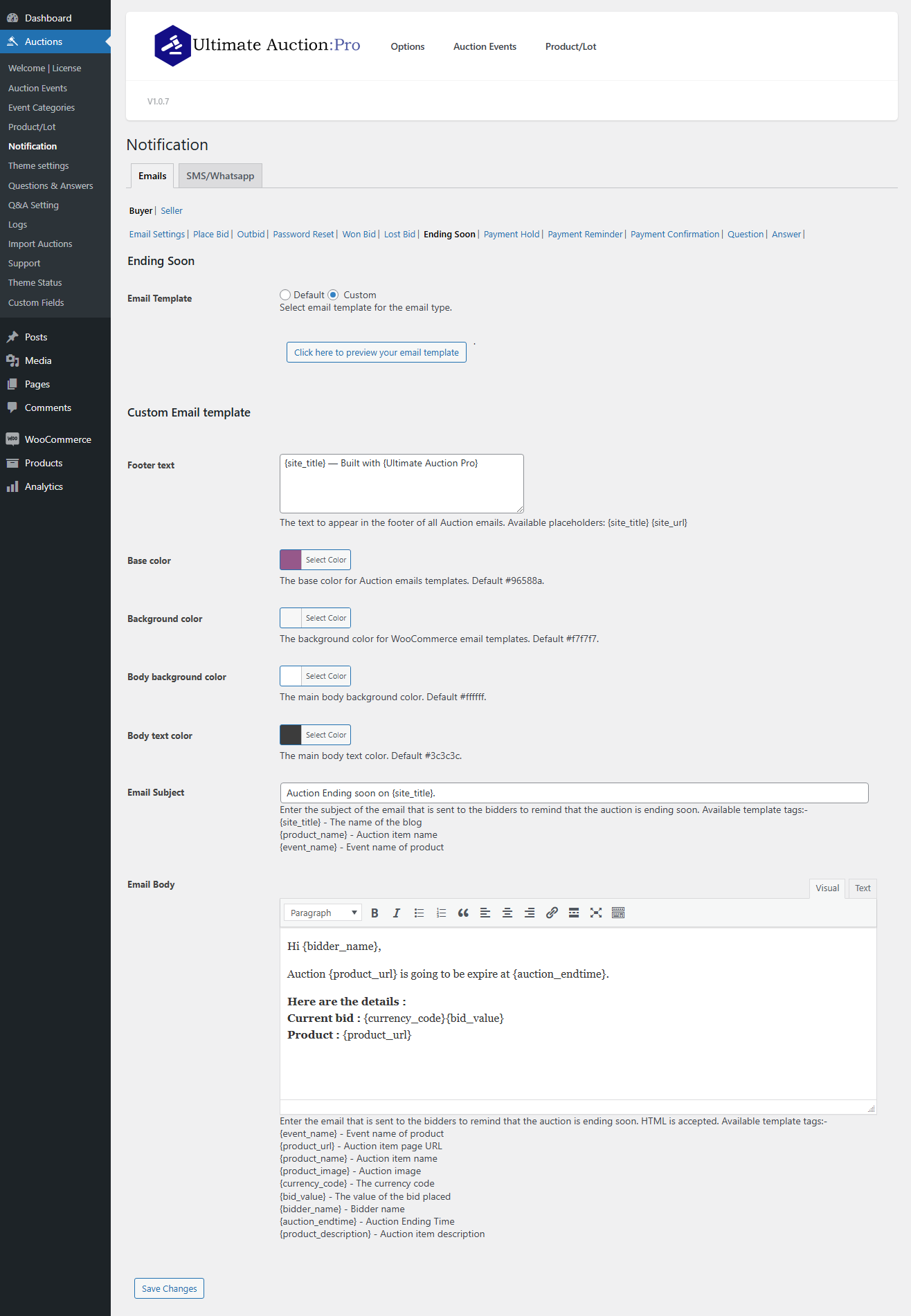Open Place Bid email settings
The height and width of the screenshot is (1316, 911).
click(x=211, y=234)
